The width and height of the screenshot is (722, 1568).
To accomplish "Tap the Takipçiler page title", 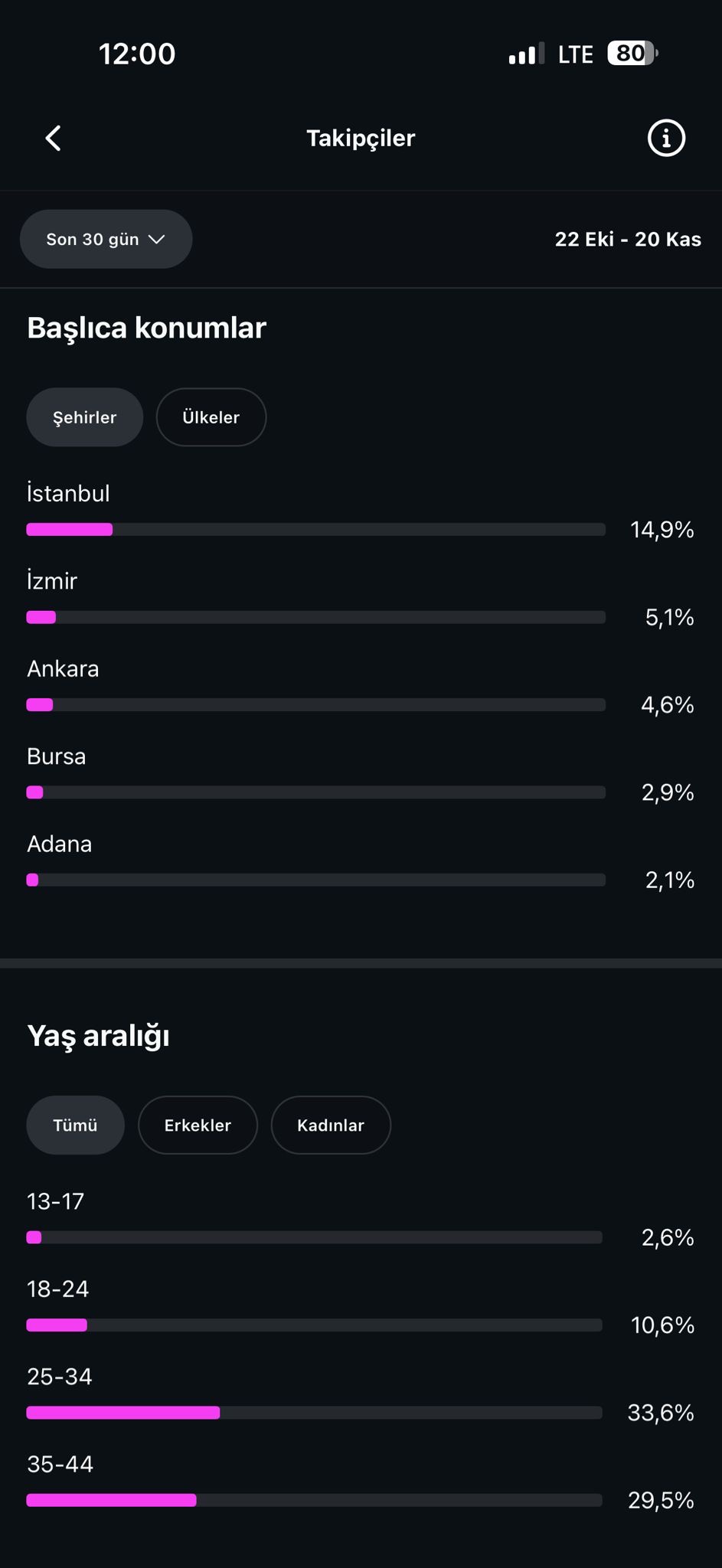I will point(361,139).
